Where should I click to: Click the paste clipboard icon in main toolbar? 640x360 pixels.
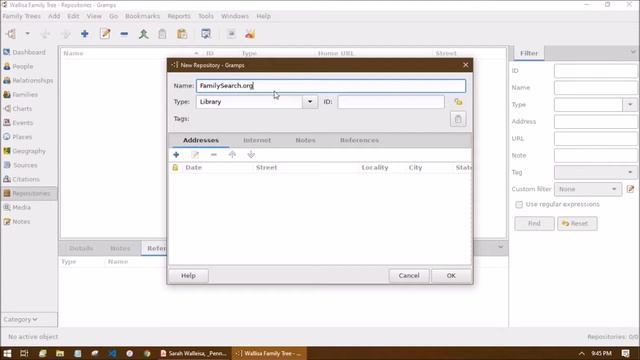click(182, 34)
